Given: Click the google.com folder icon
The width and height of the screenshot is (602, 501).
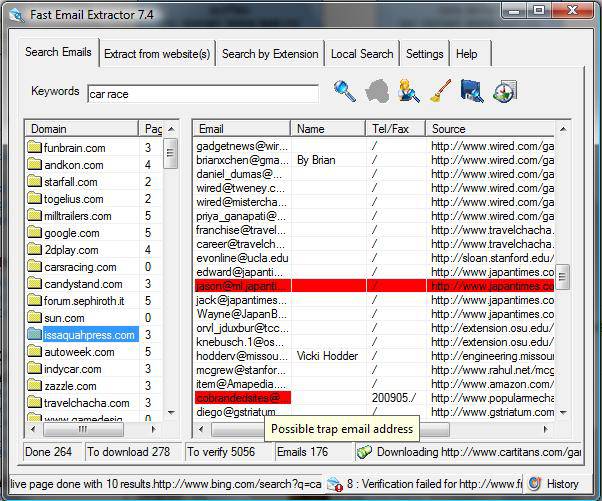Looking at the screenshot, I should point(35,232).
